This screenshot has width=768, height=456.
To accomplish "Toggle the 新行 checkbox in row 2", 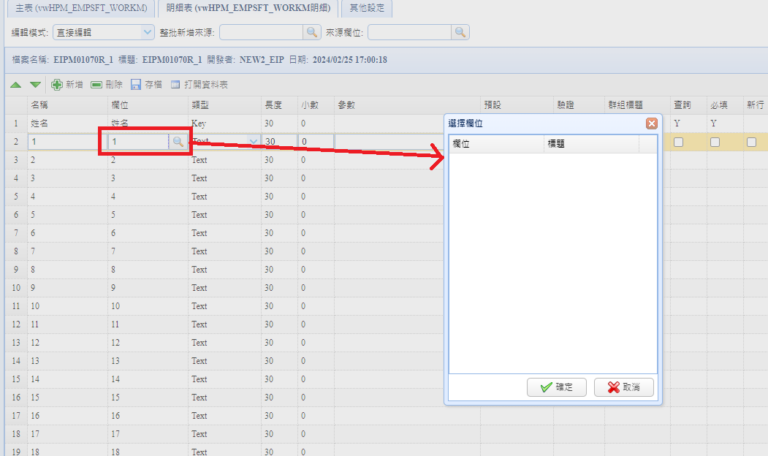I will (751, 143).
